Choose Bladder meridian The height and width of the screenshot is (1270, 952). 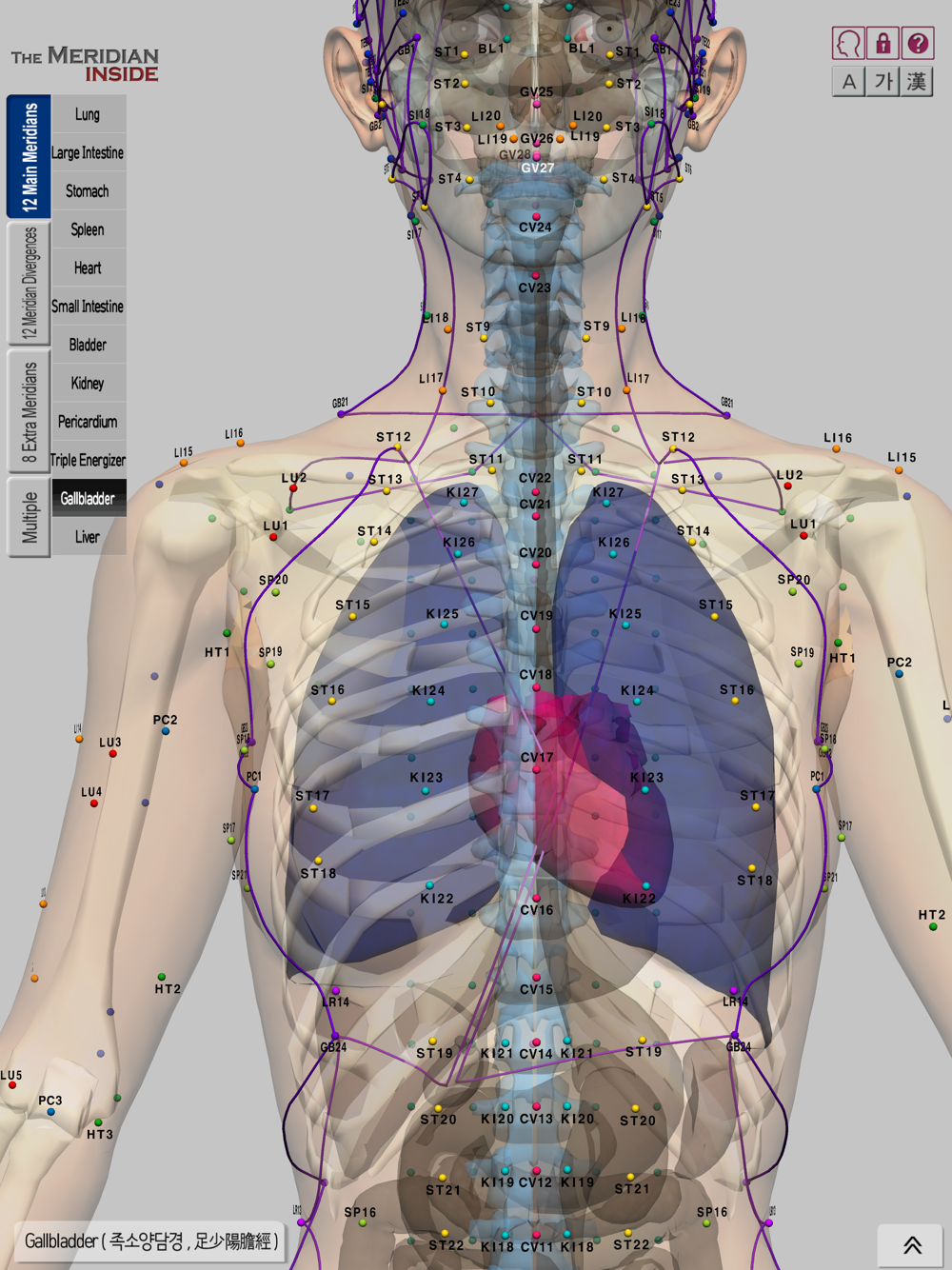pos(89,345)
